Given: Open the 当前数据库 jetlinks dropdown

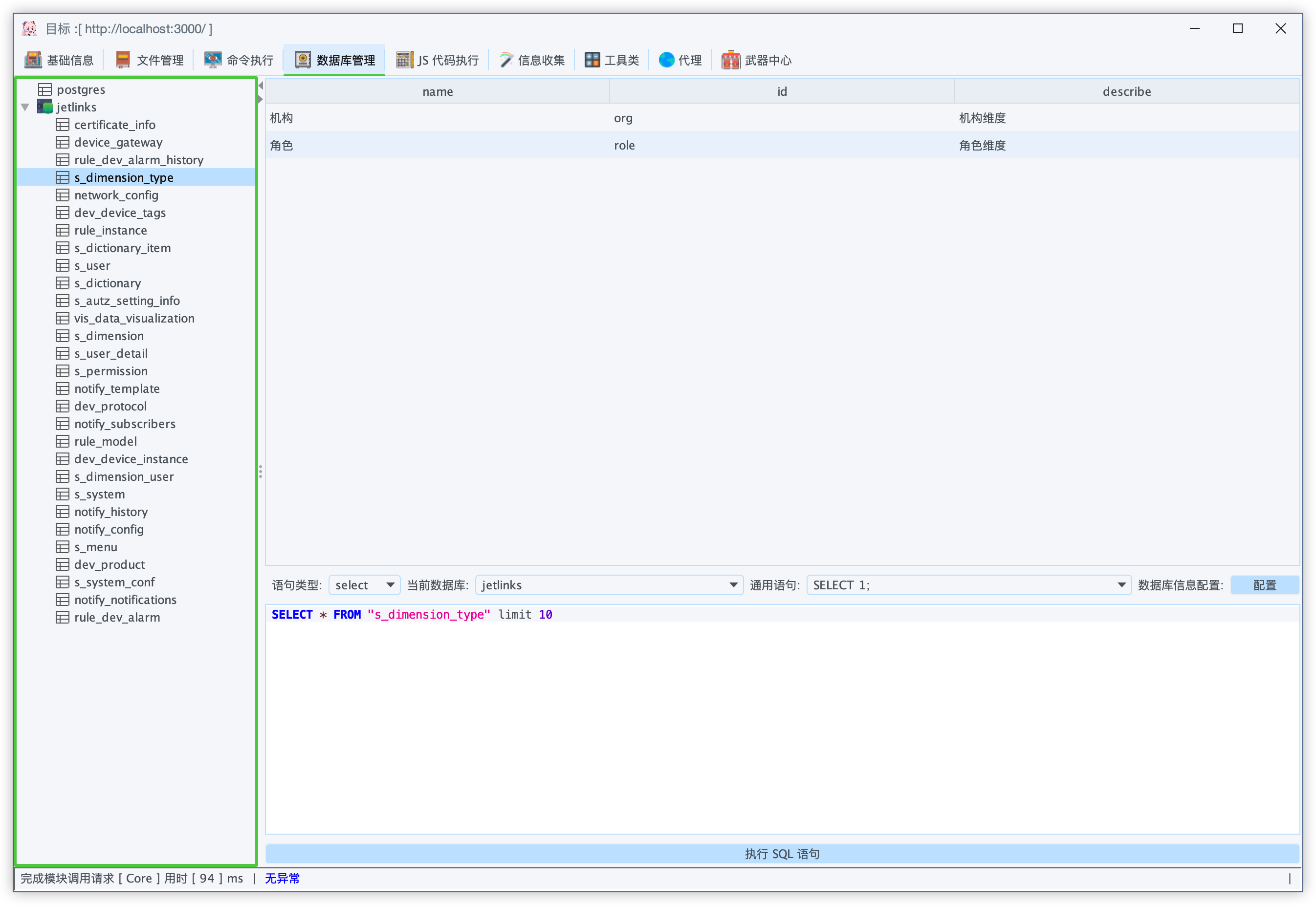Looking at the screenshot, I should click(x=609, y=584).
